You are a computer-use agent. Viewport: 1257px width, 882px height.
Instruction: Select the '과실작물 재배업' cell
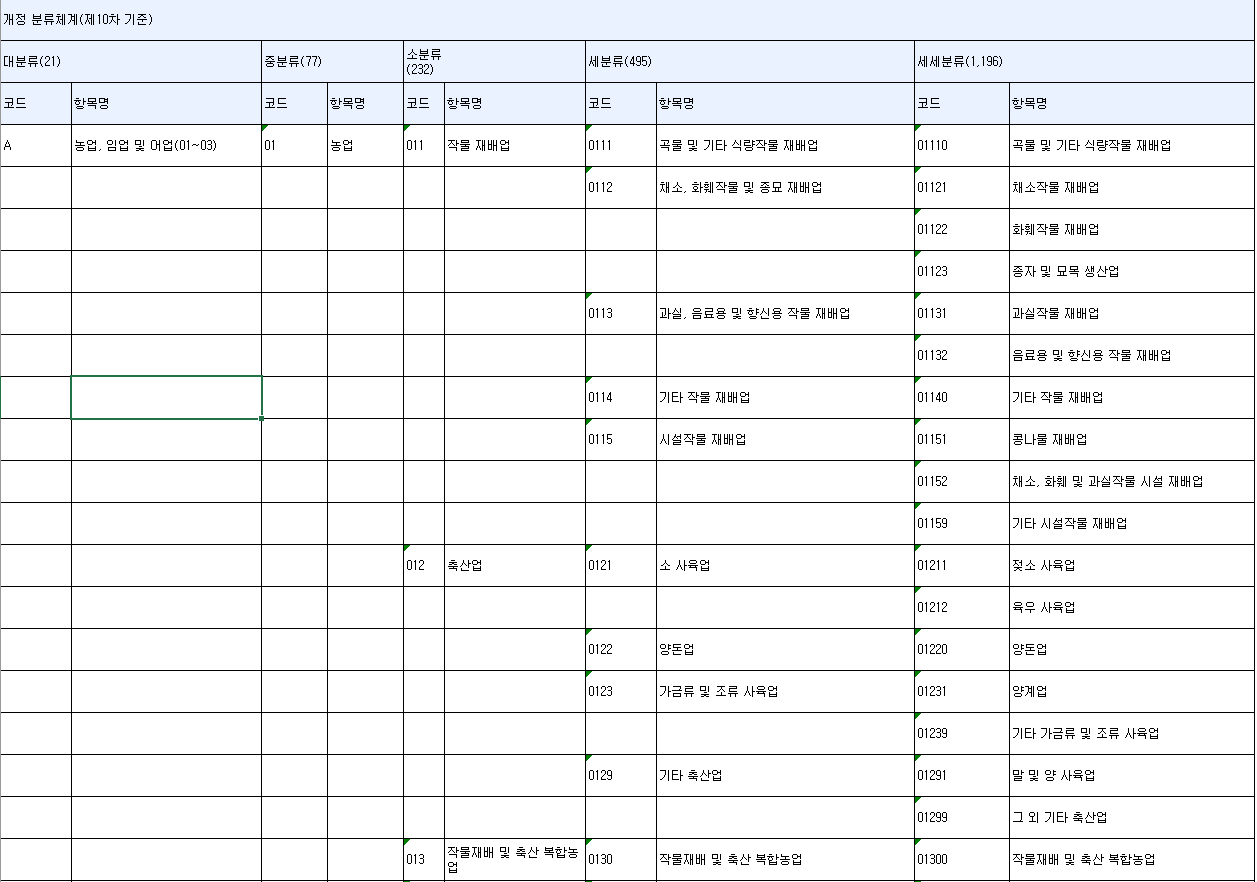(1133, 313)
